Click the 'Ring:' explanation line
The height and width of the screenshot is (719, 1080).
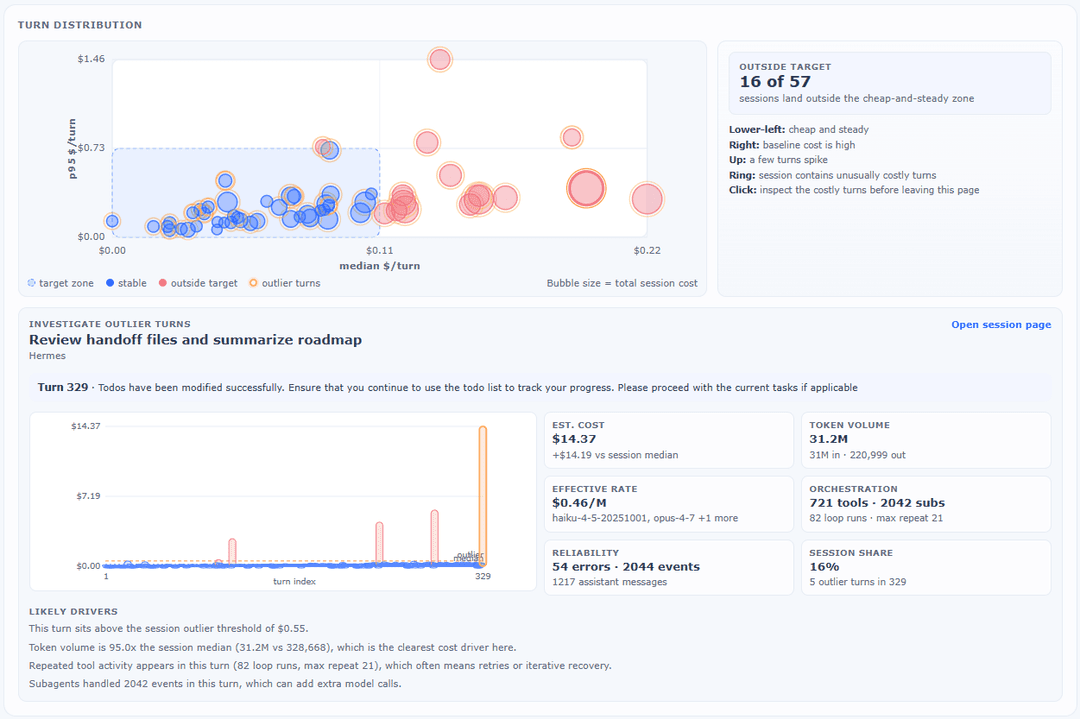coord(833,175)
